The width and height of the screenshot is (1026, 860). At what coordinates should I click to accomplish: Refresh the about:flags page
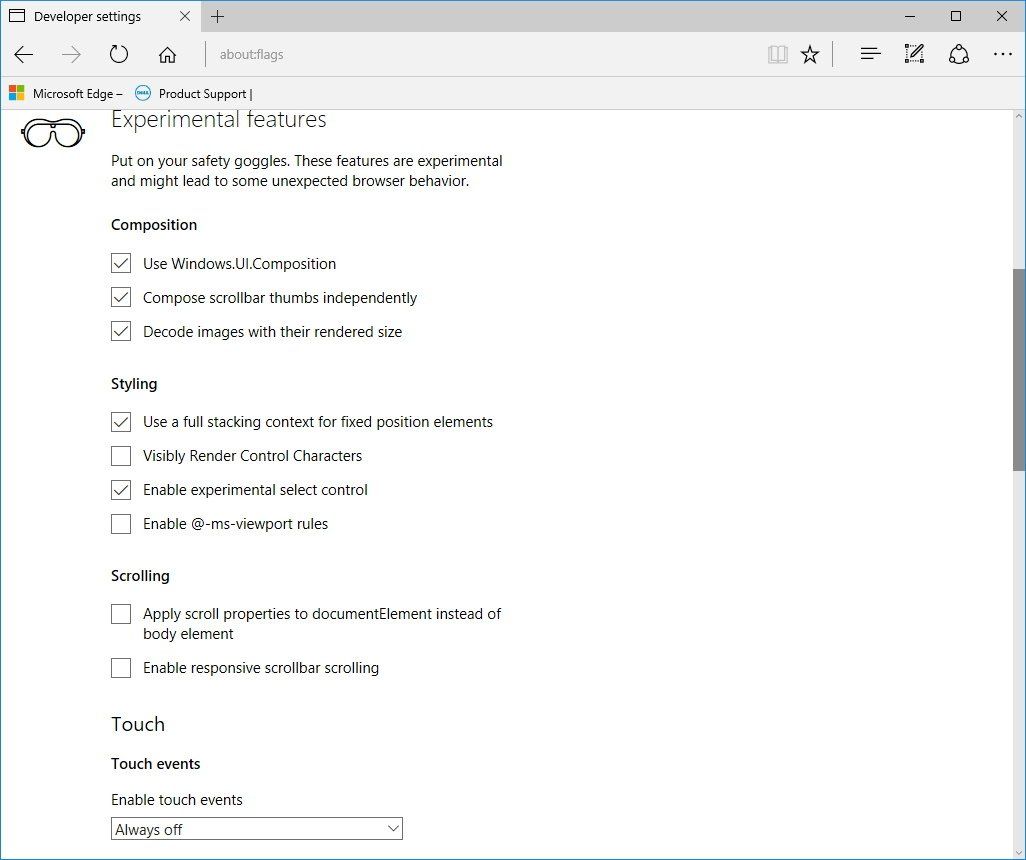(x=119, y=54)
